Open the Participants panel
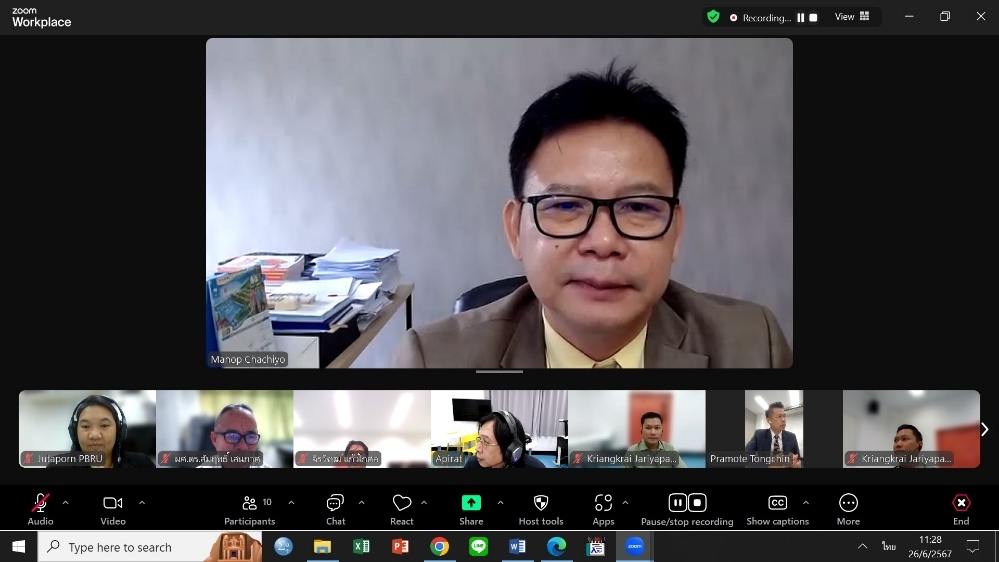 click(250, 503)
